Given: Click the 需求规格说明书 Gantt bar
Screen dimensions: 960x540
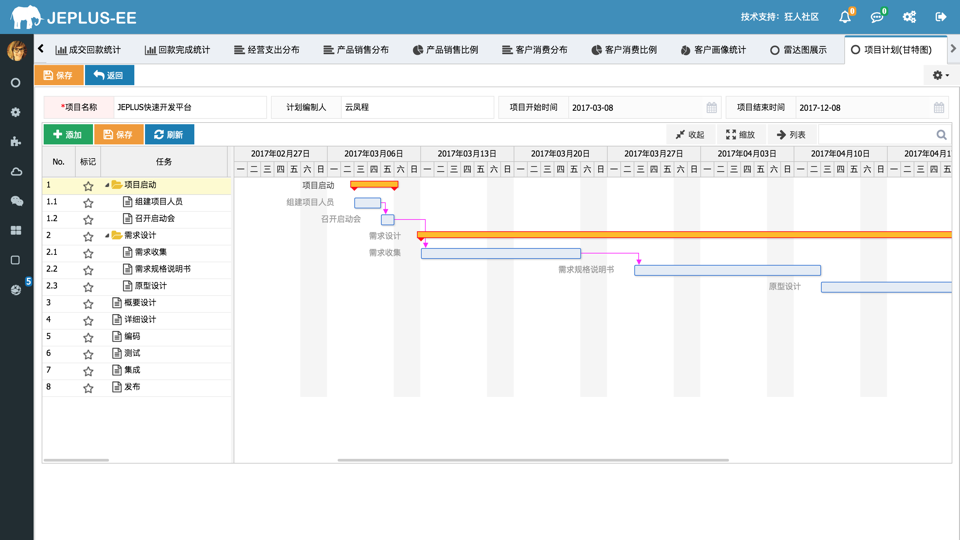Looking at the screenshot, I should coord(727,270).
